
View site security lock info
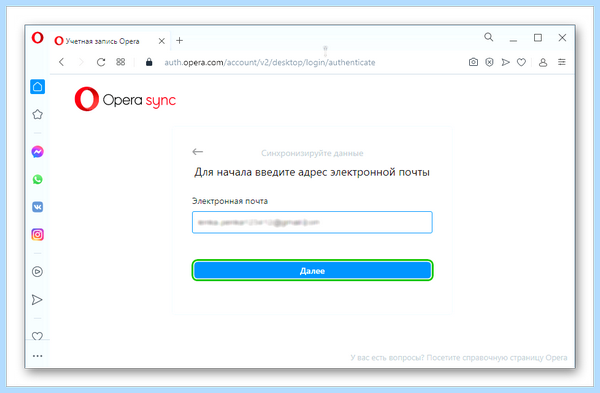click(x=149, y=62)
